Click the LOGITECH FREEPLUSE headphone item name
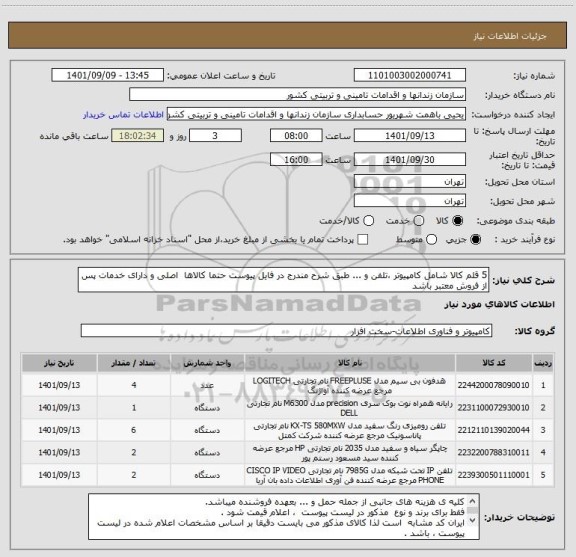The height and width of the screenshot is (557, 576). (349, 385)
